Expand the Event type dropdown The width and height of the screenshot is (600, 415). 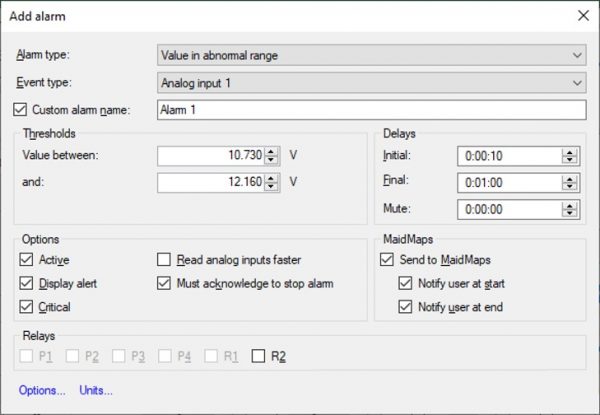point(371,82)
